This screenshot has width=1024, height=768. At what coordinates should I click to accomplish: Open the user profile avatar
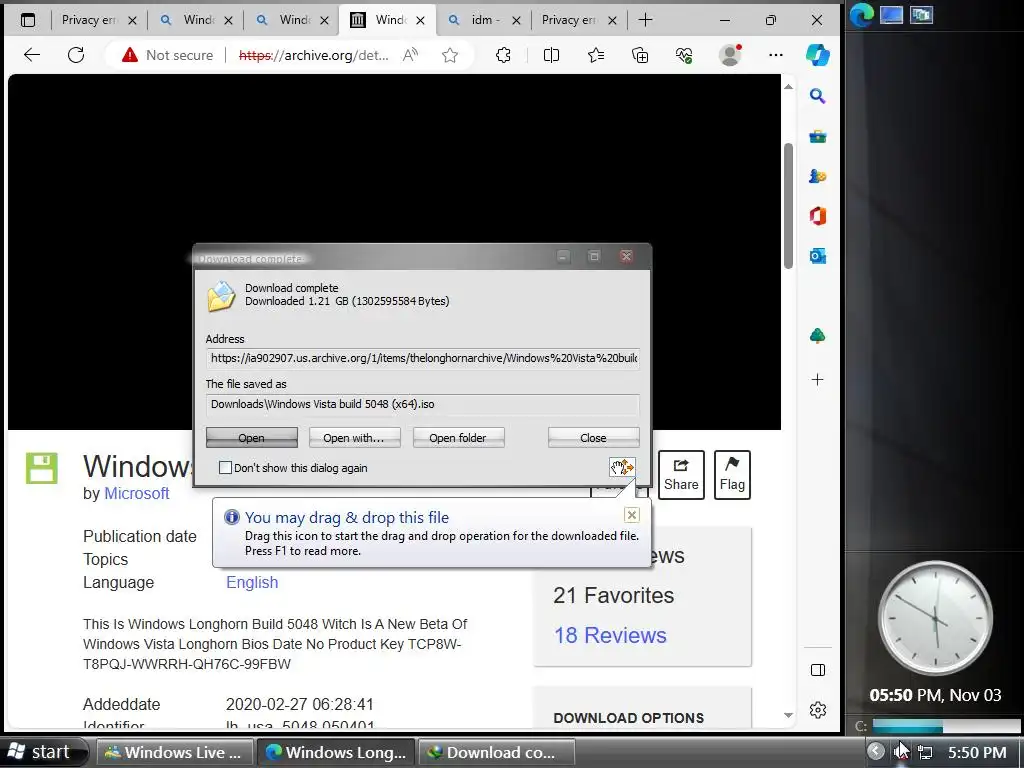tap(729, 55)
